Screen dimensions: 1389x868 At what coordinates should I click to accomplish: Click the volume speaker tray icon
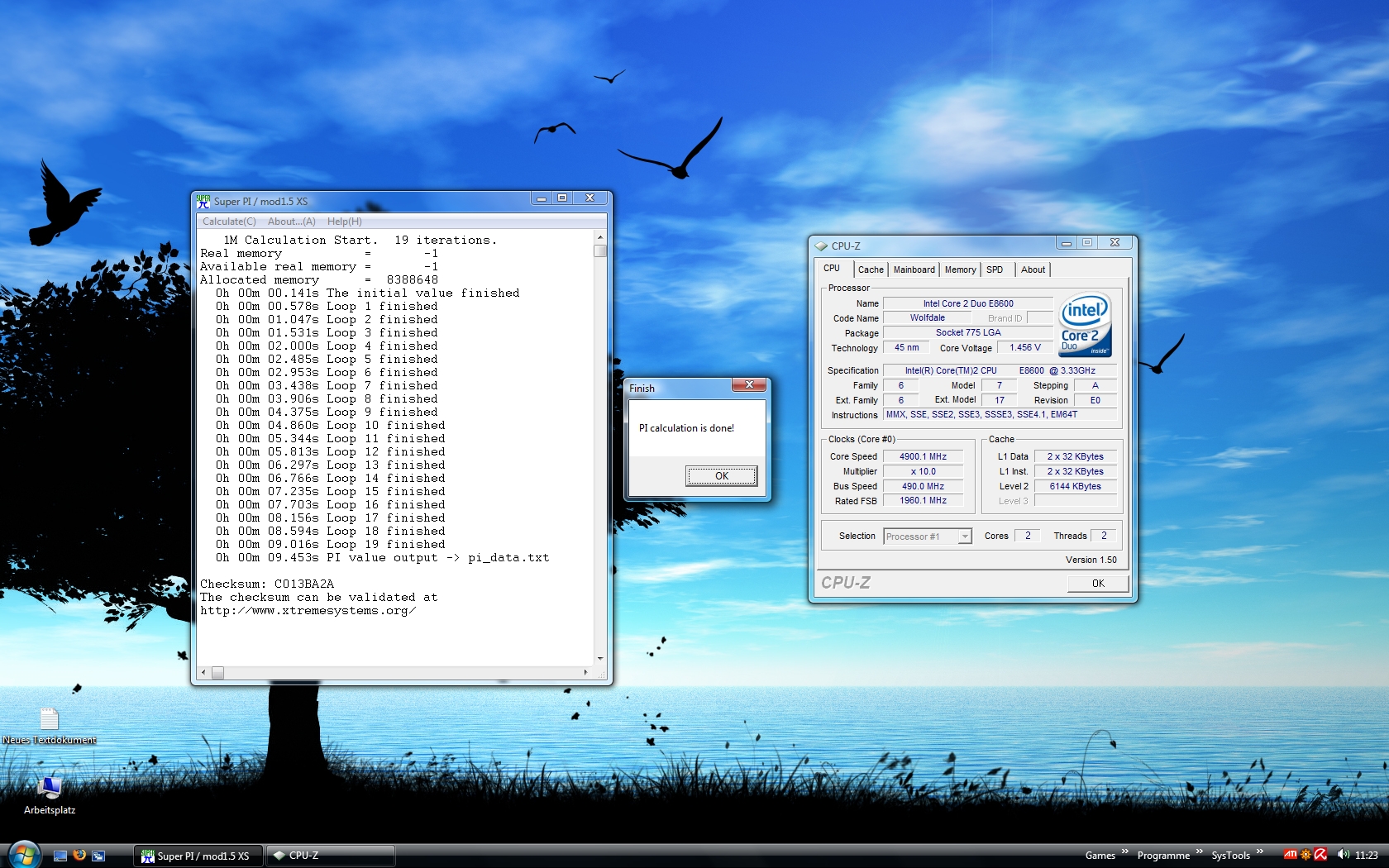1341,854
